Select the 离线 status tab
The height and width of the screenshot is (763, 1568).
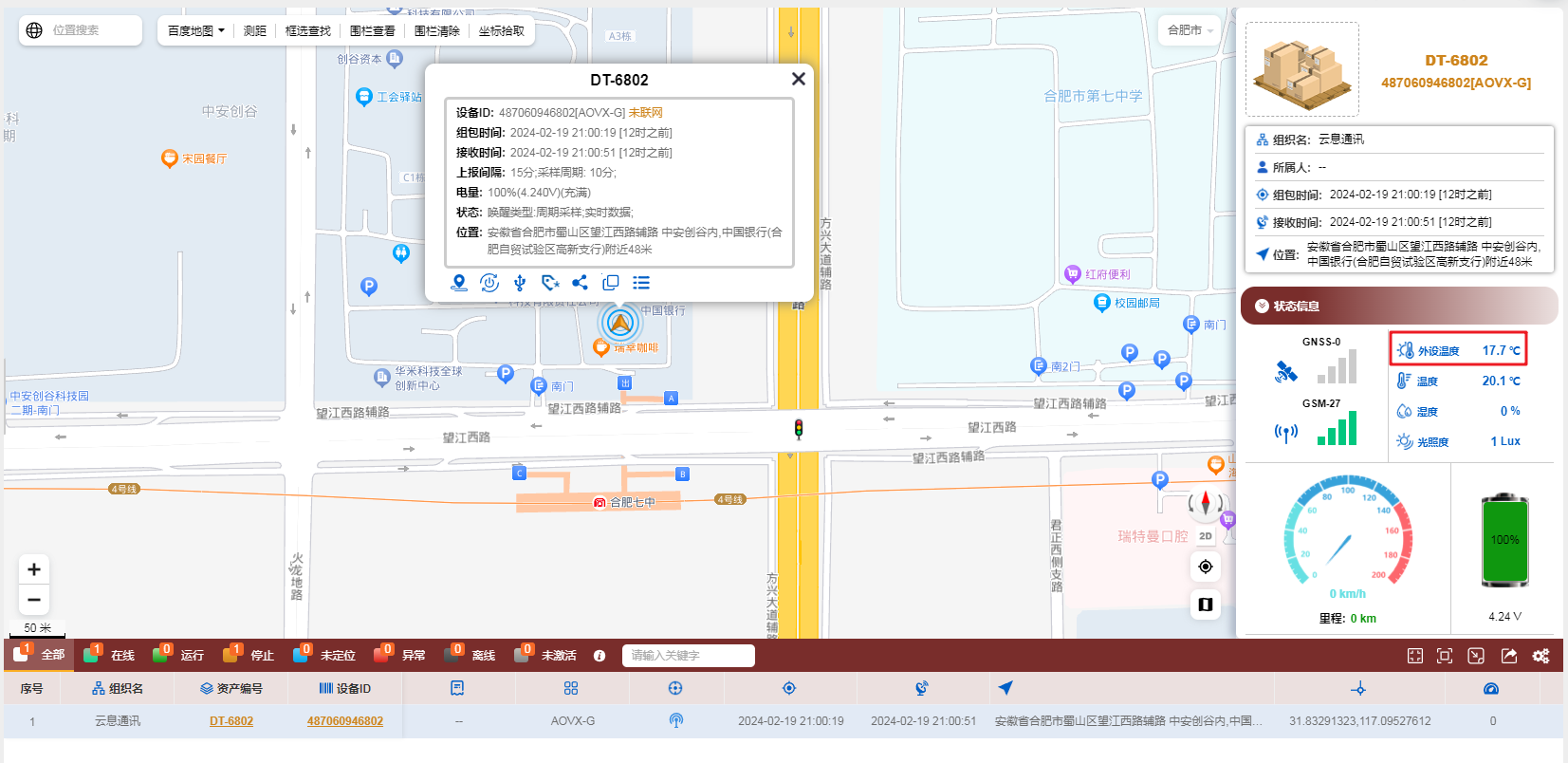[471, 655]
